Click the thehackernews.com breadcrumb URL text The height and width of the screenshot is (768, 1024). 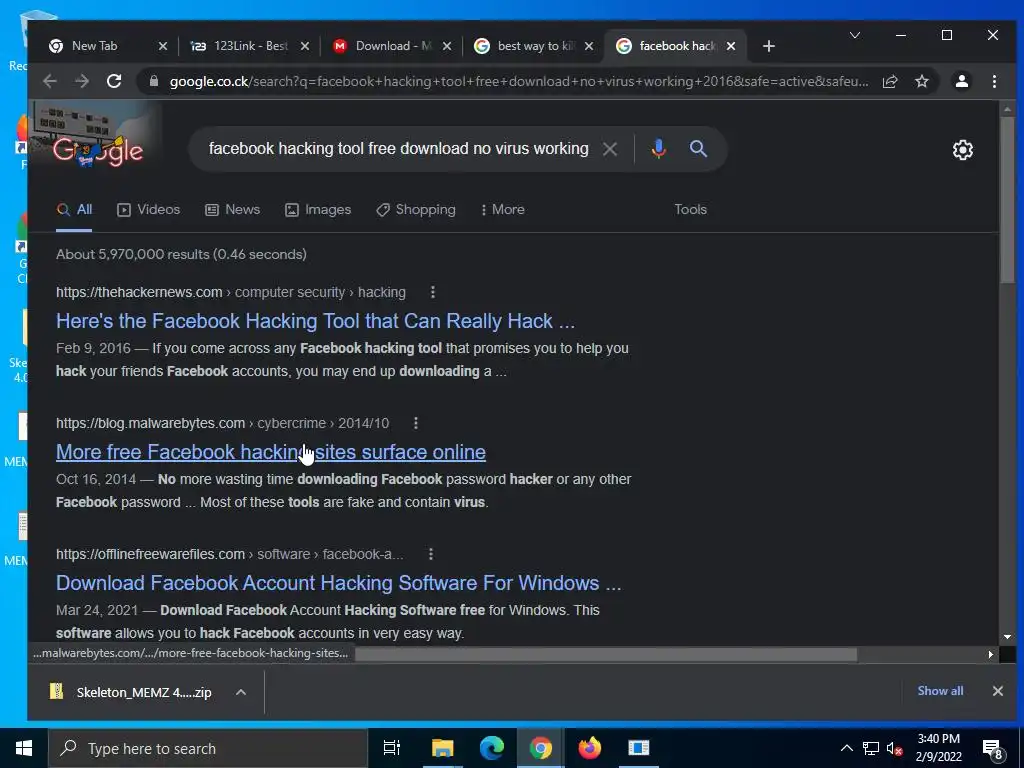pyautogui.click(x=231, y=293)
